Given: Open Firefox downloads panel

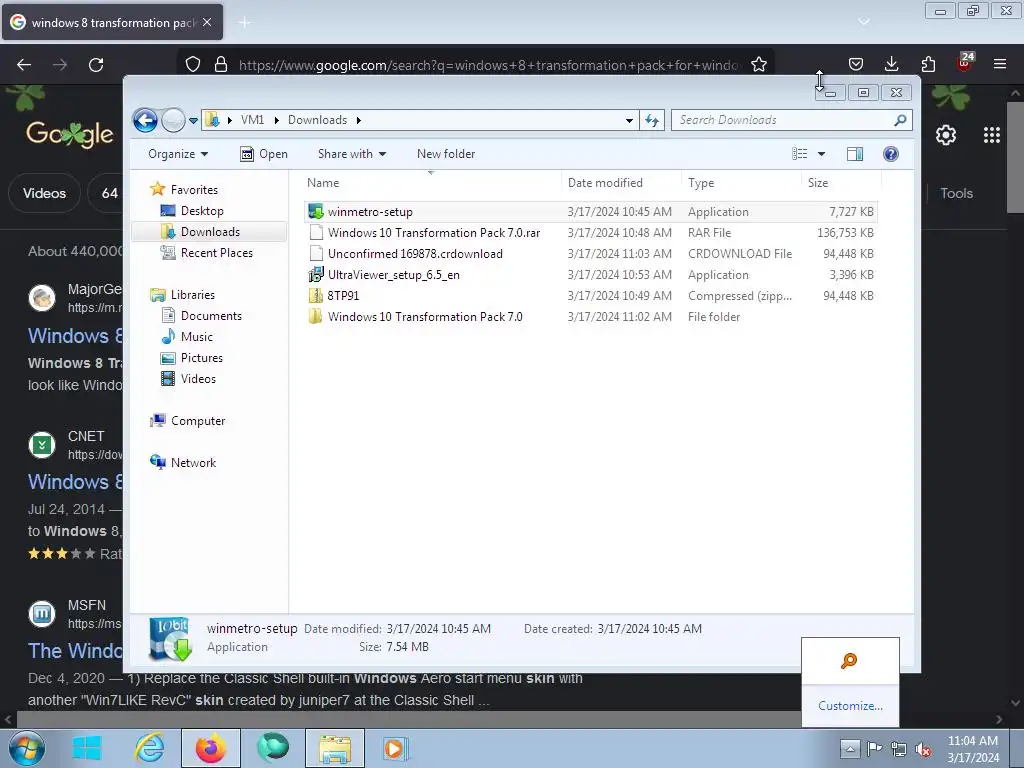Looking at the screenshot, I should click(891, 64).
